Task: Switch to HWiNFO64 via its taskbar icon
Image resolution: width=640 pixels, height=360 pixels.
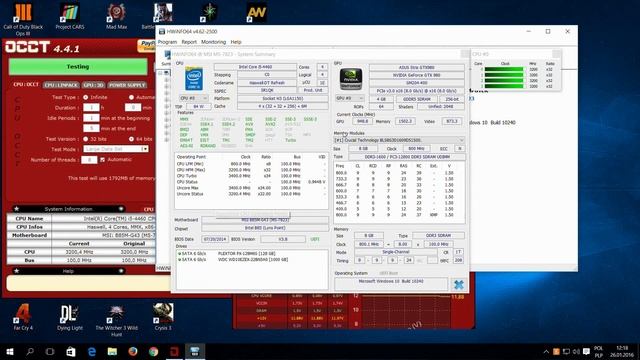Action: pyautogui.click(x=195, y=351)
